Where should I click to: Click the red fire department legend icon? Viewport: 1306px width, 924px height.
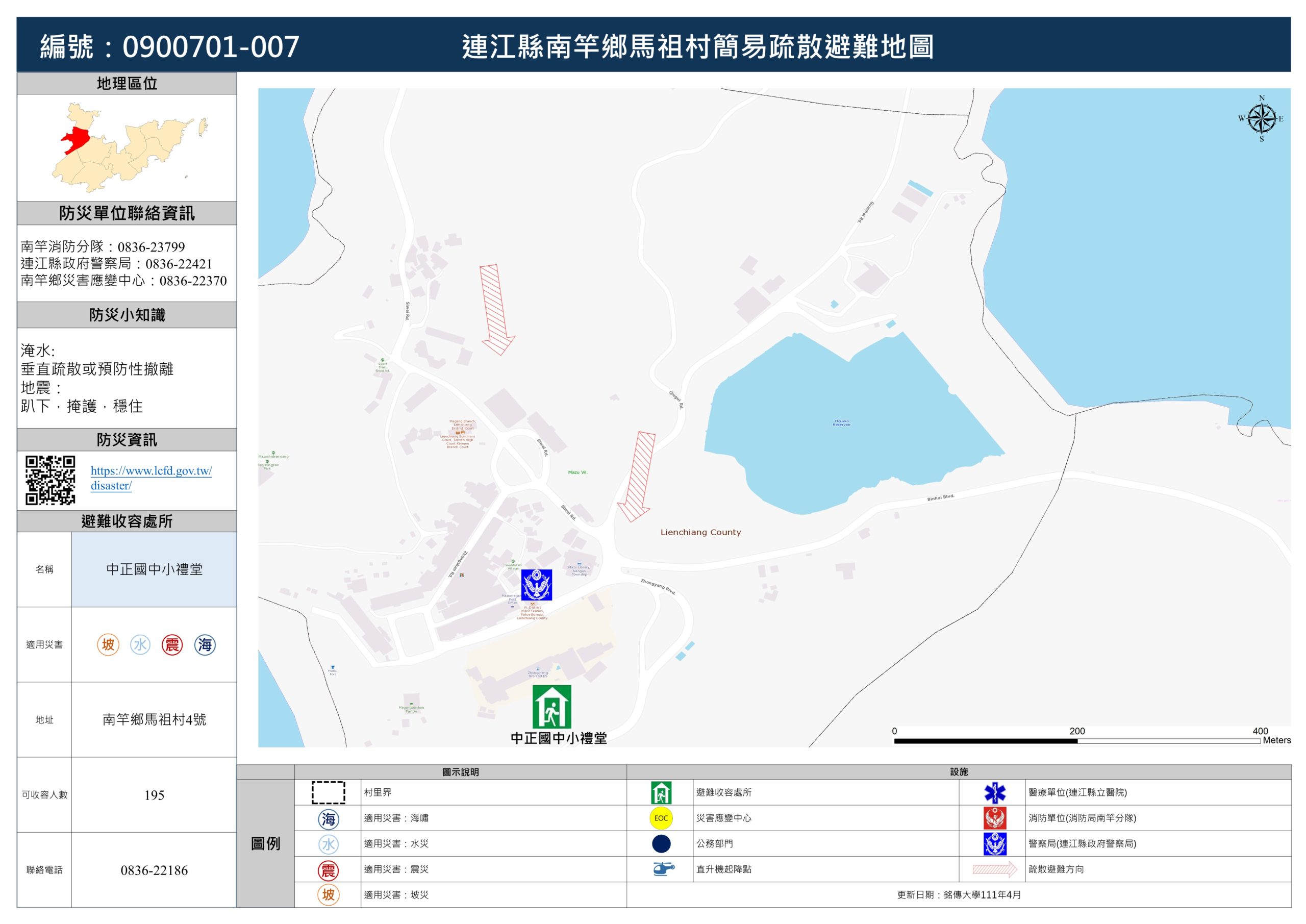tap(994, 818)
